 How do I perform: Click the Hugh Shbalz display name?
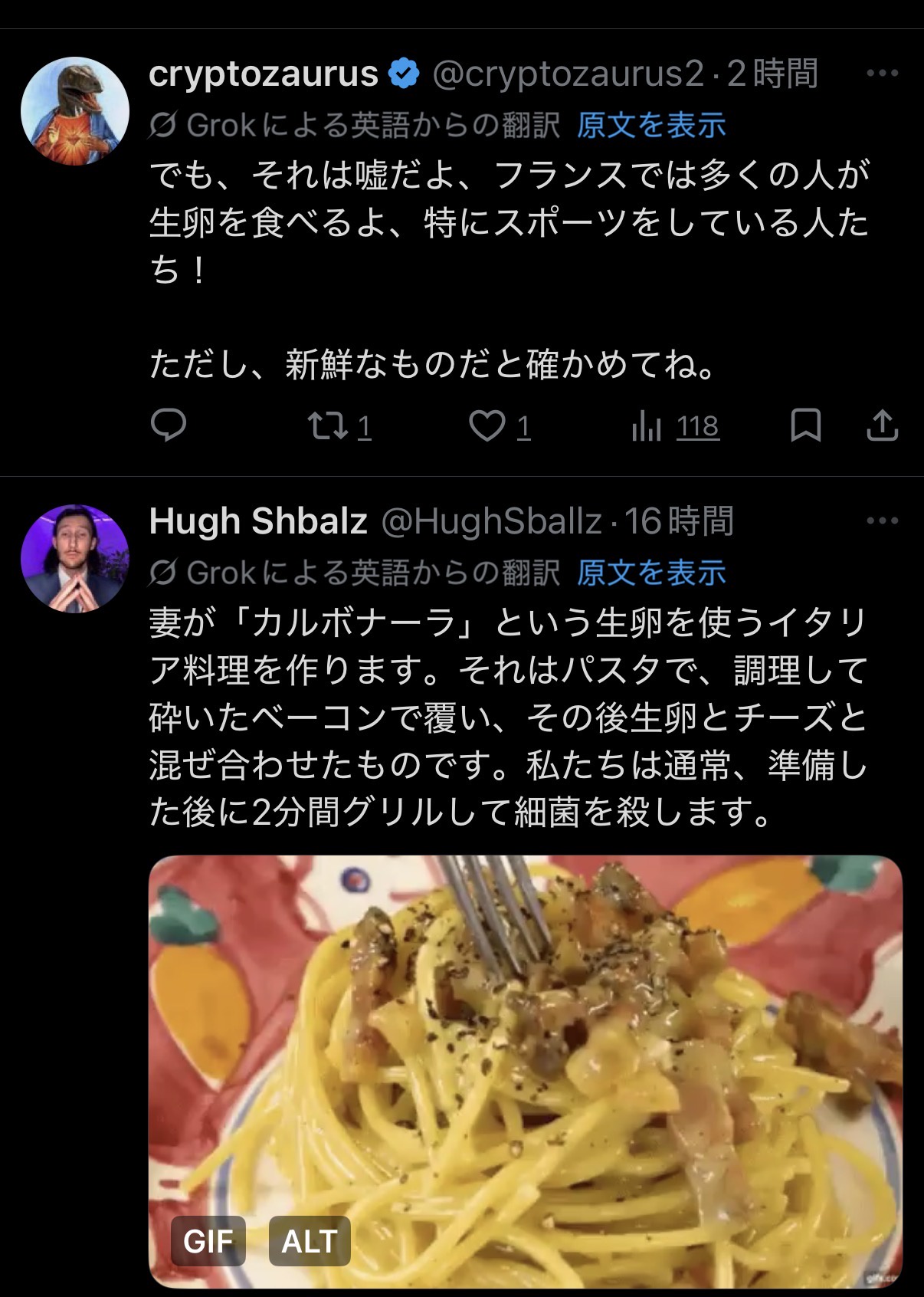258,522
